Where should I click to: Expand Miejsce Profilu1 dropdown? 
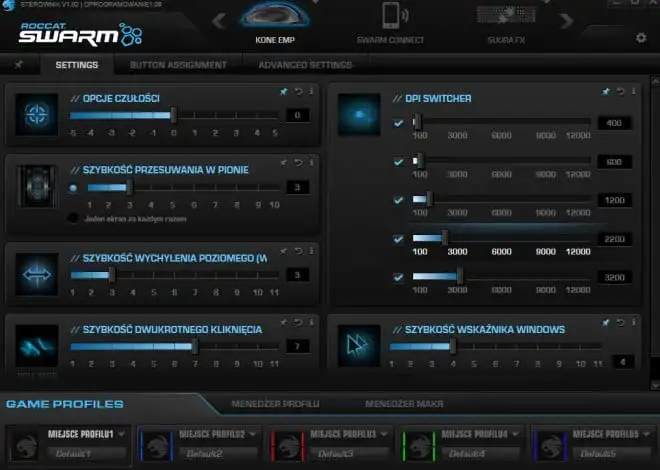(x=122, y=434)
